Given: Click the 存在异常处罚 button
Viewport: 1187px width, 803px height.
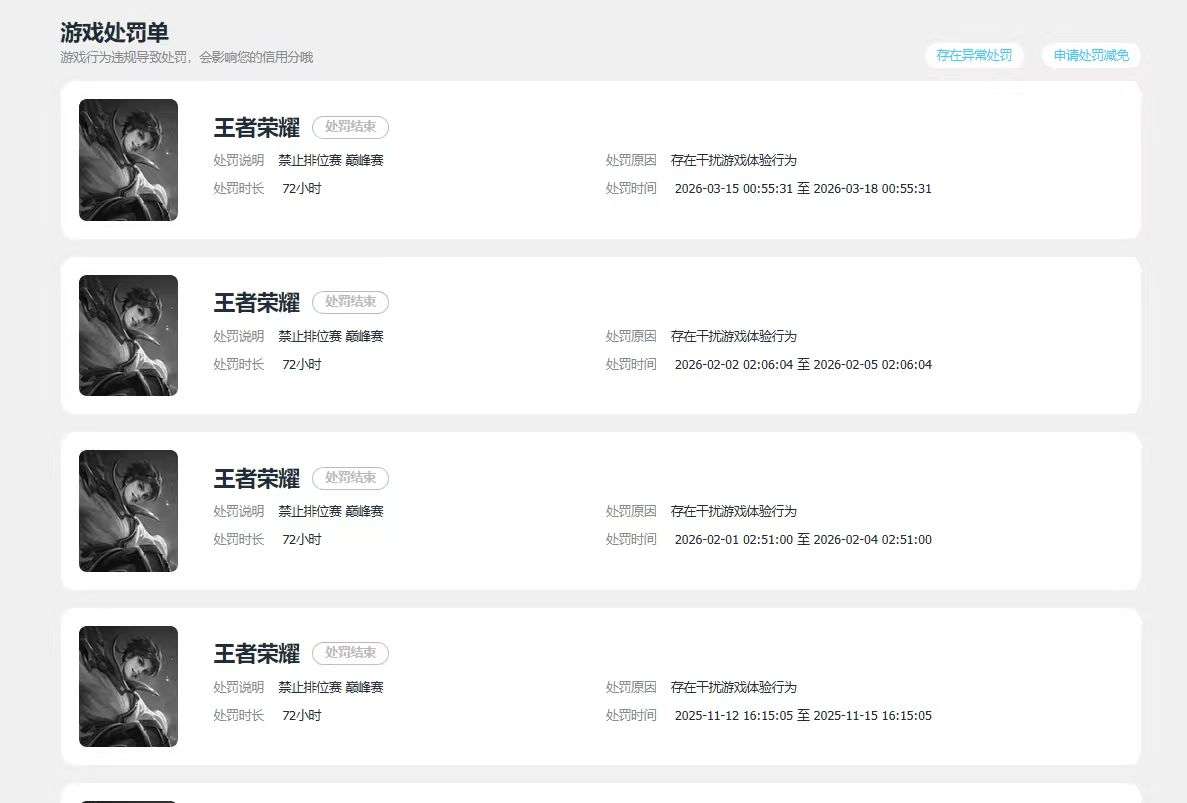Looking at the screenshot, I should click(974, 55).
